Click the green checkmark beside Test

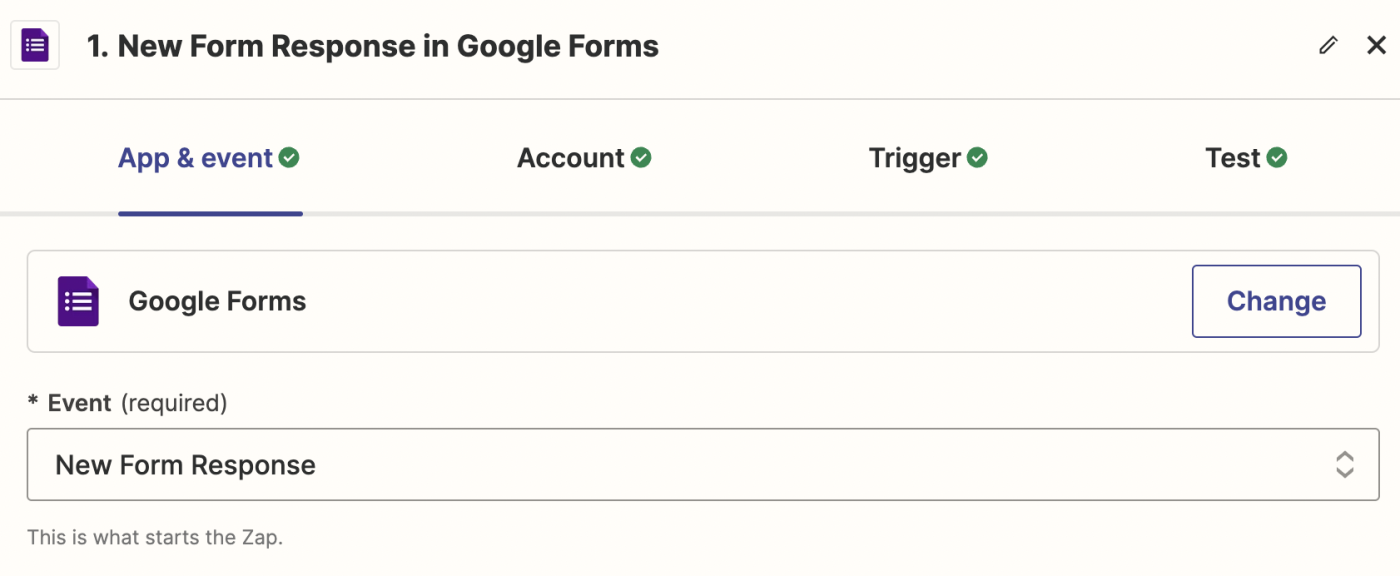(1277, 158)
